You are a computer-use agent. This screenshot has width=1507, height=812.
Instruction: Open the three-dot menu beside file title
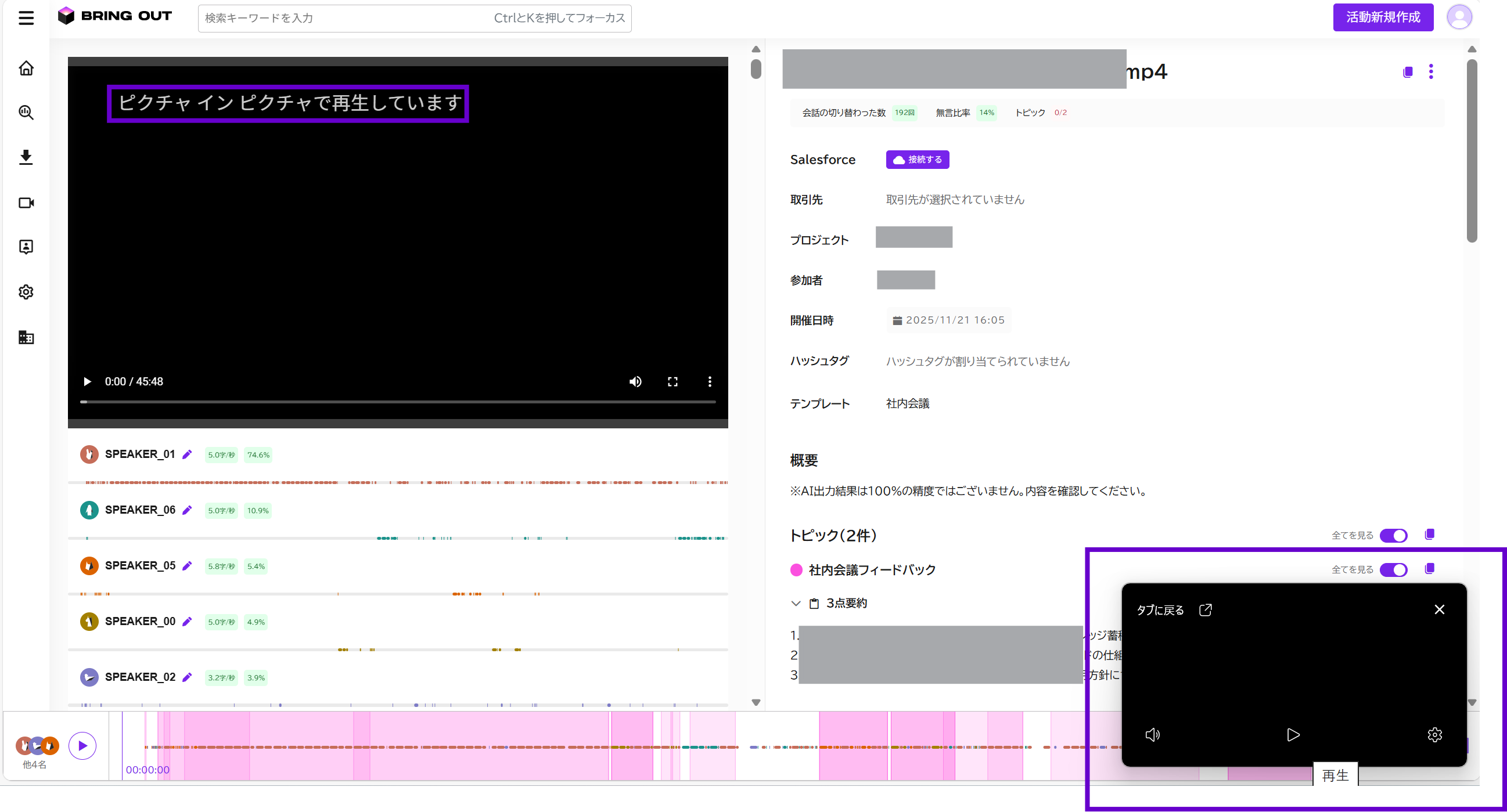coord(1431,71)
